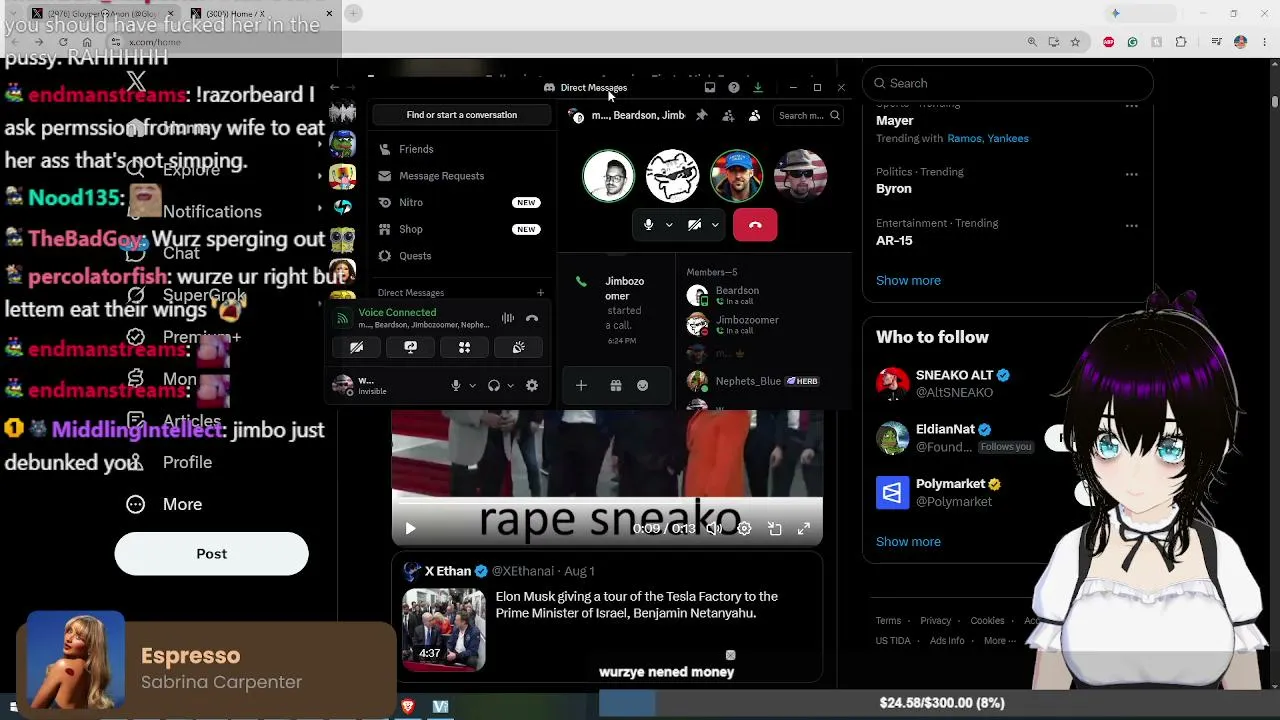Open soundboard button in voice panel

(x=518, y=347)
